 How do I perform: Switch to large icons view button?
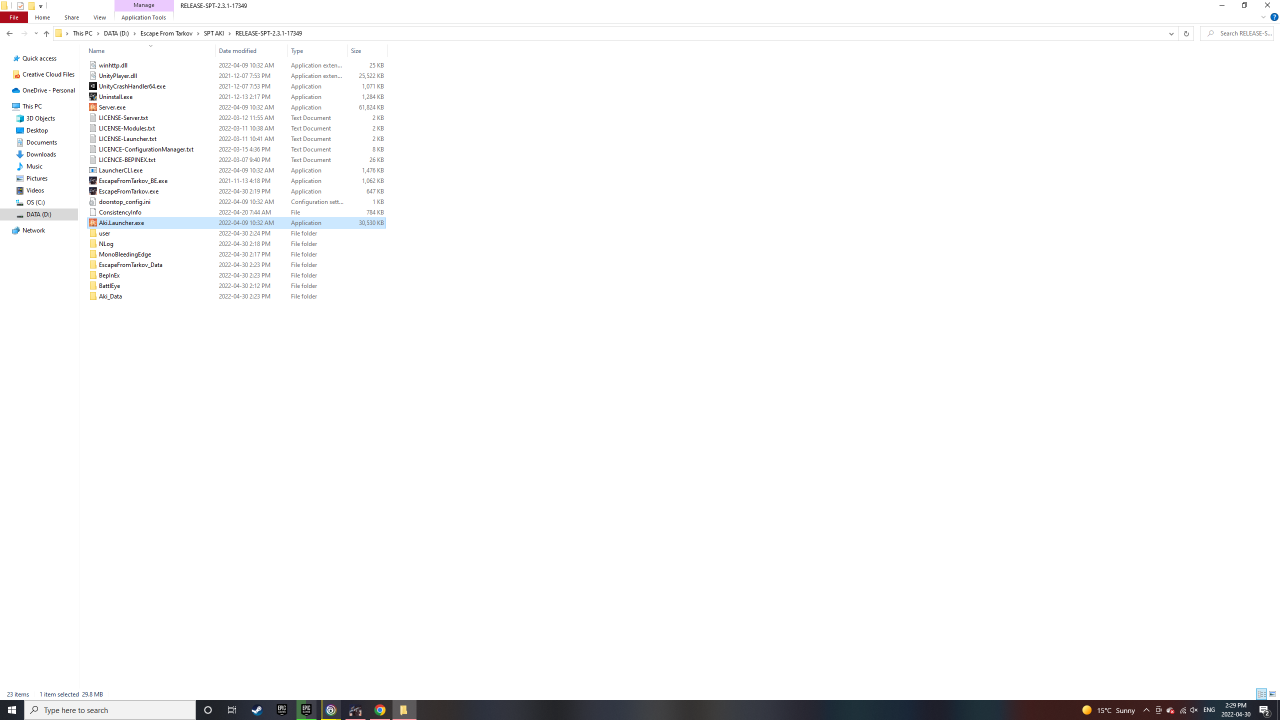pyautogui.click(x=1272, y=694)
